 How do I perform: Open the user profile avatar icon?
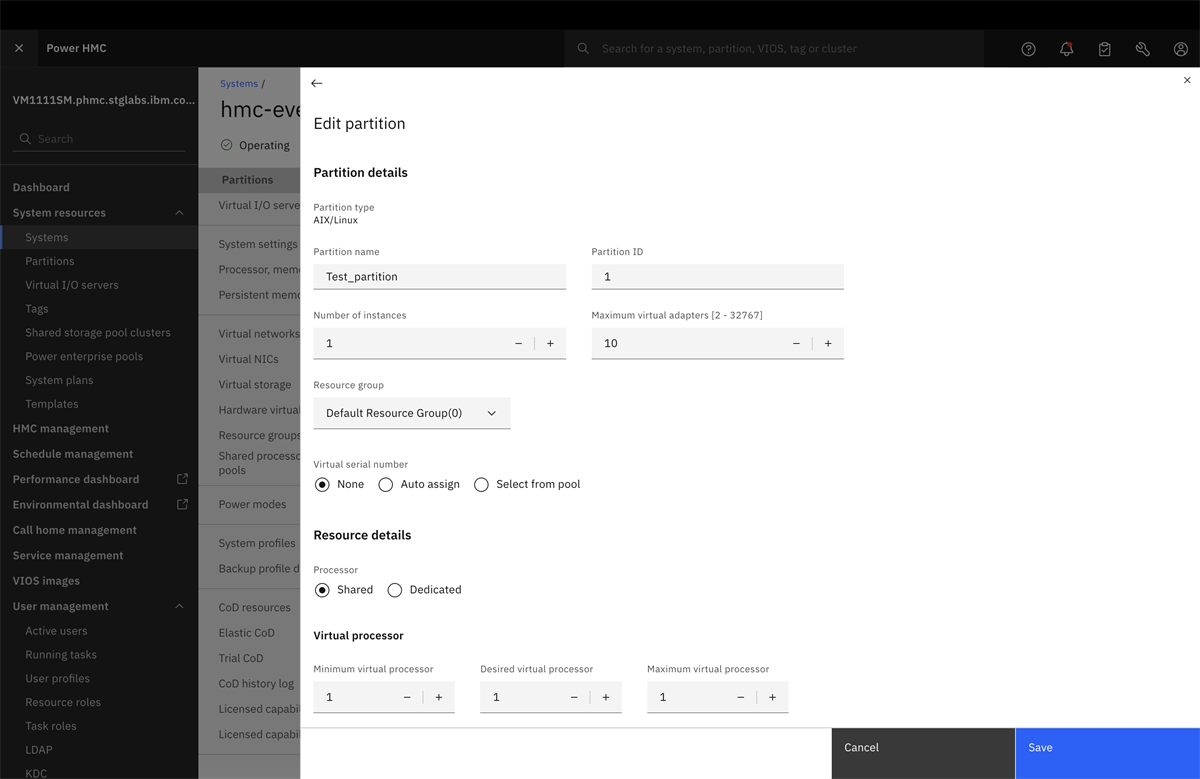[1180, 48]
